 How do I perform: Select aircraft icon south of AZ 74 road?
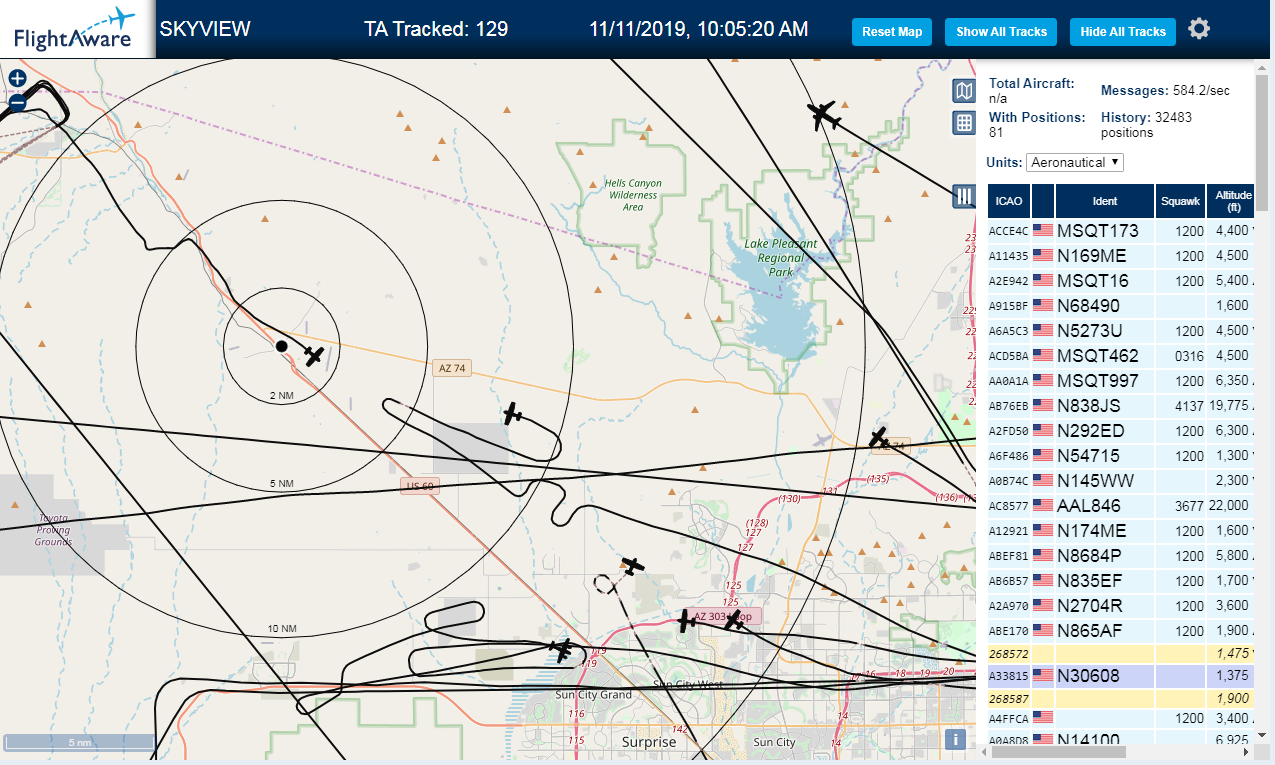(x=513, y=413)
